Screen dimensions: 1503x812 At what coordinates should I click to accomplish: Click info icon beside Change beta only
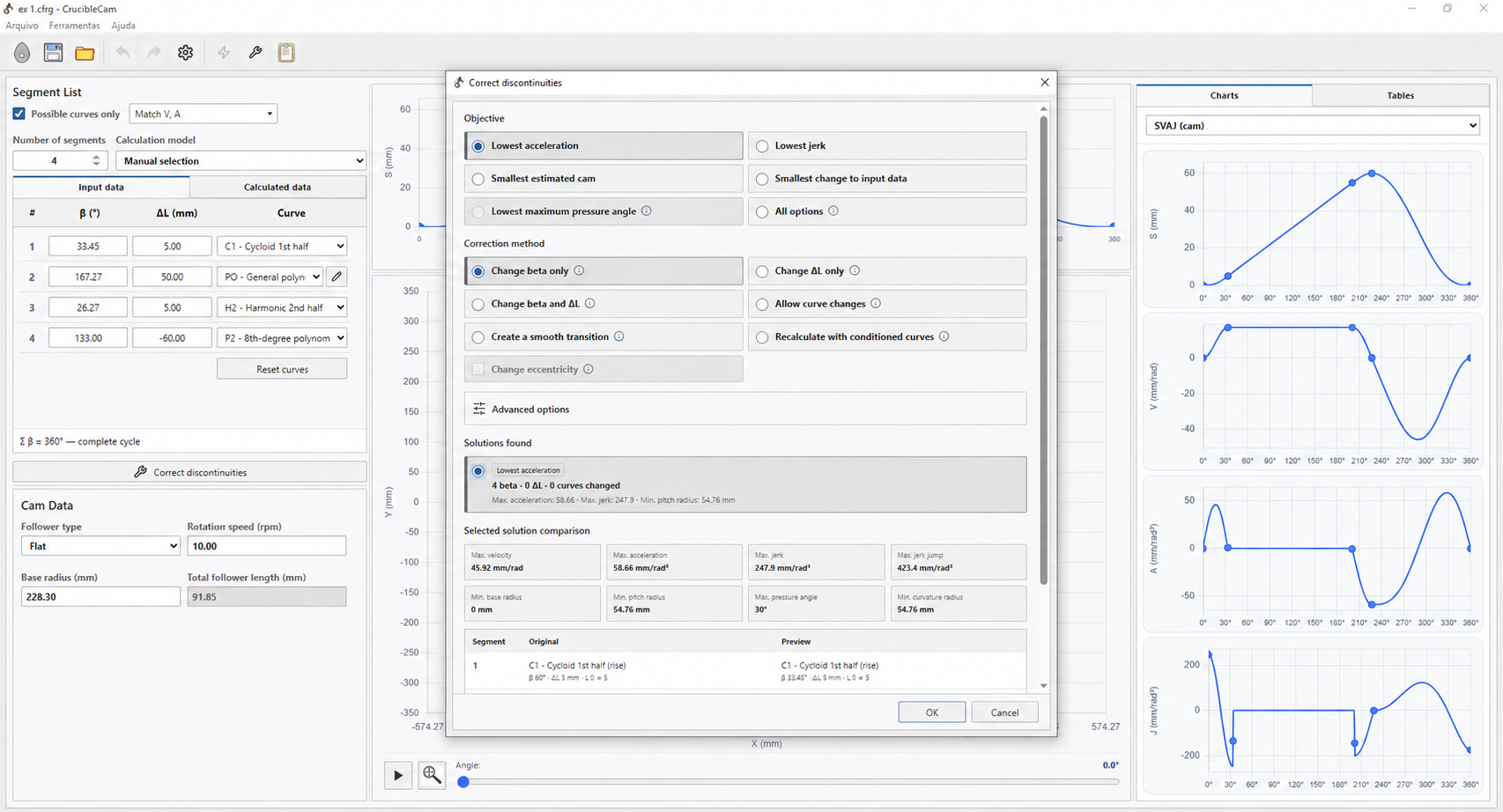pyautogui.click(x=579, y=270)
